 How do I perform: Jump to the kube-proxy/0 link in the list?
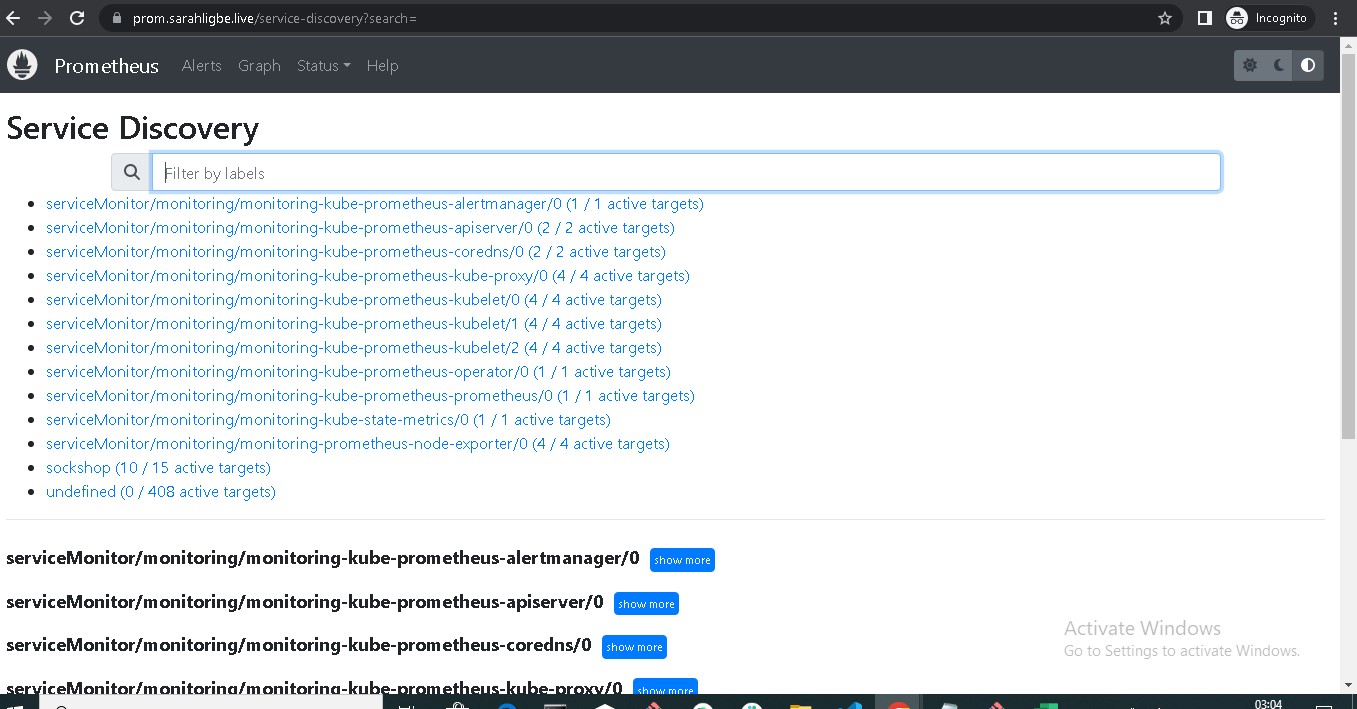click(x=368, y=276)
